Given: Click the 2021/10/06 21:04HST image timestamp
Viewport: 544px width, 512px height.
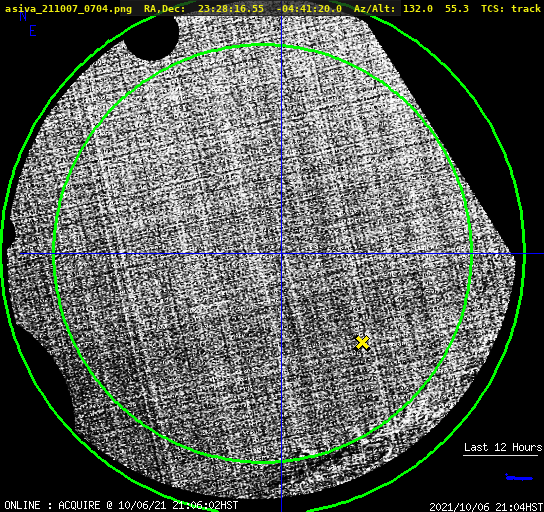Looking at the screenshot, I should point(486,507).
